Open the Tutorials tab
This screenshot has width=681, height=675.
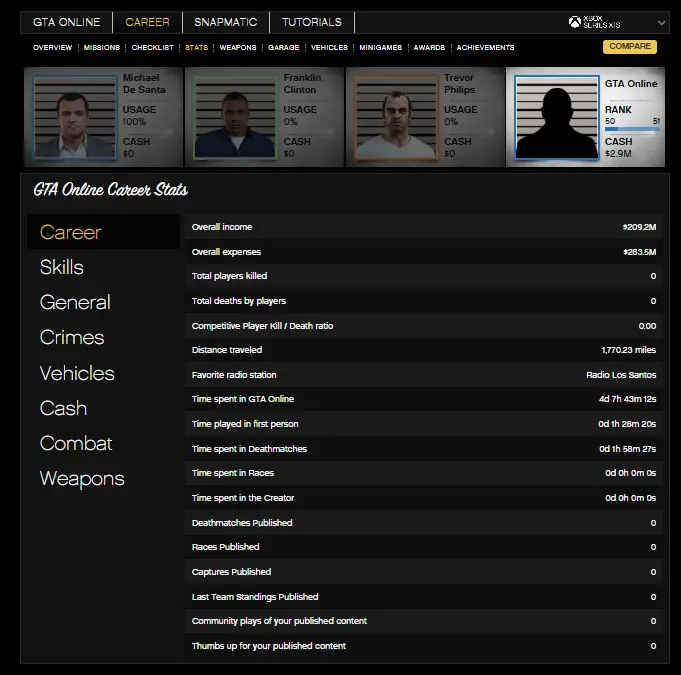click(x=311, y=22)
